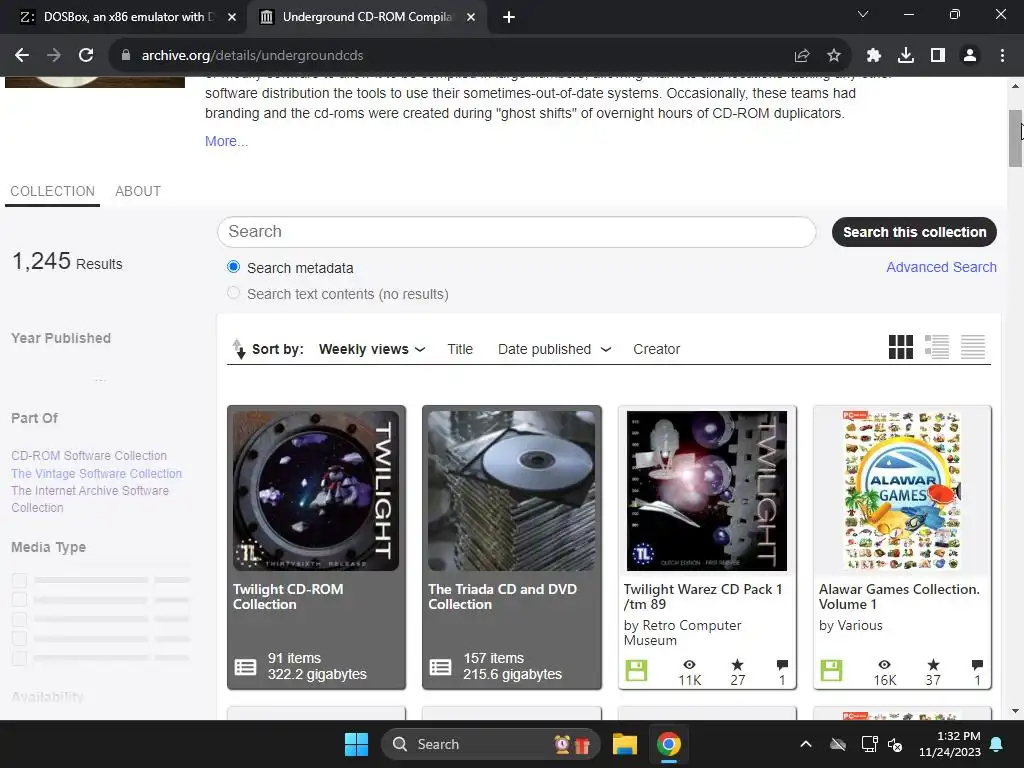Sort results by Title
The image size is (1024, 768).
tap(460, 349)
